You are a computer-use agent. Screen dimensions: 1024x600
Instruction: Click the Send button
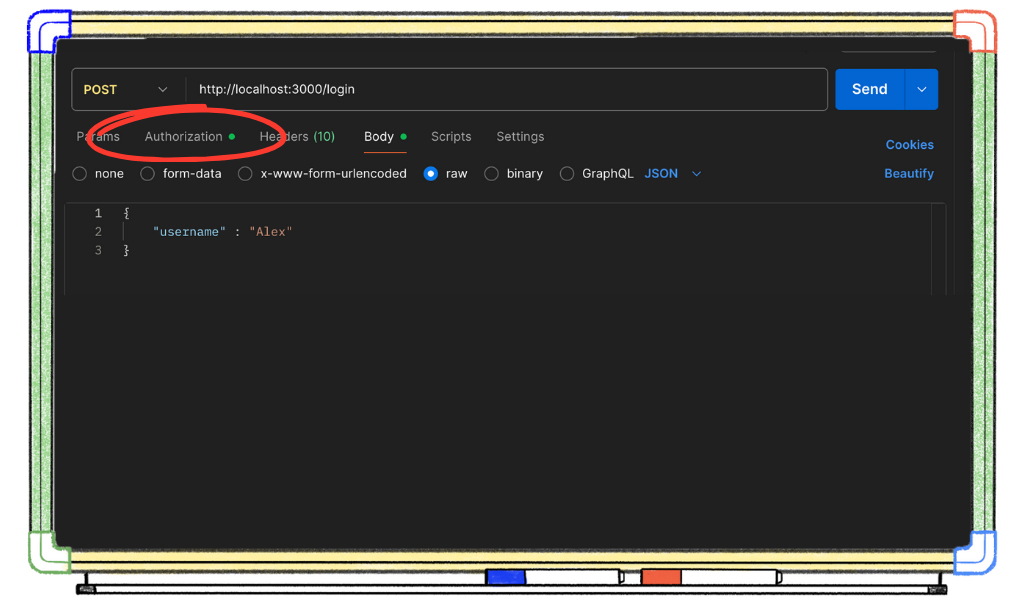click(x=869, y=89)
